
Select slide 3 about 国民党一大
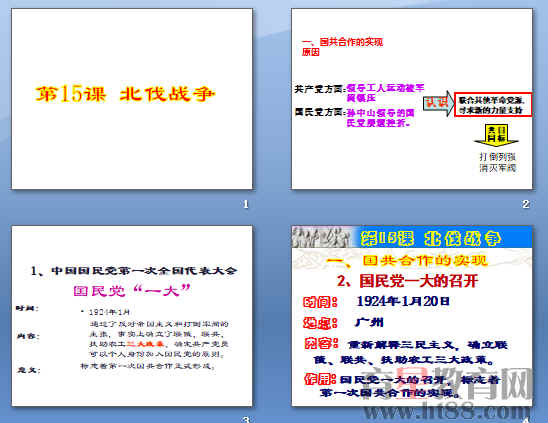132,316
